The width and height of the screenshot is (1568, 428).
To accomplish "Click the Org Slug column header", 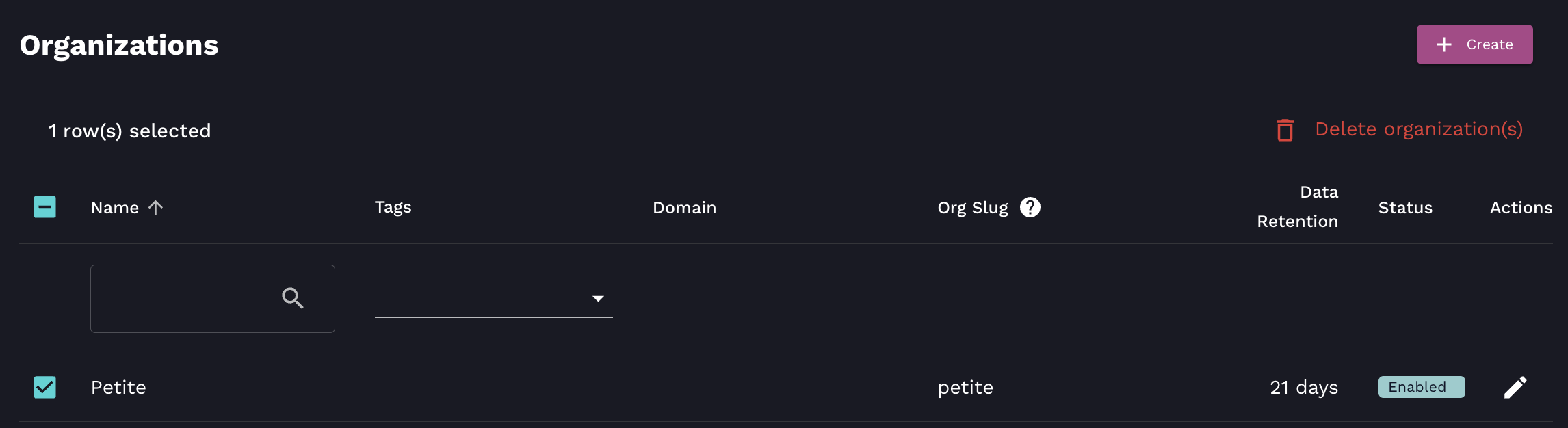I will pos(972,207).
